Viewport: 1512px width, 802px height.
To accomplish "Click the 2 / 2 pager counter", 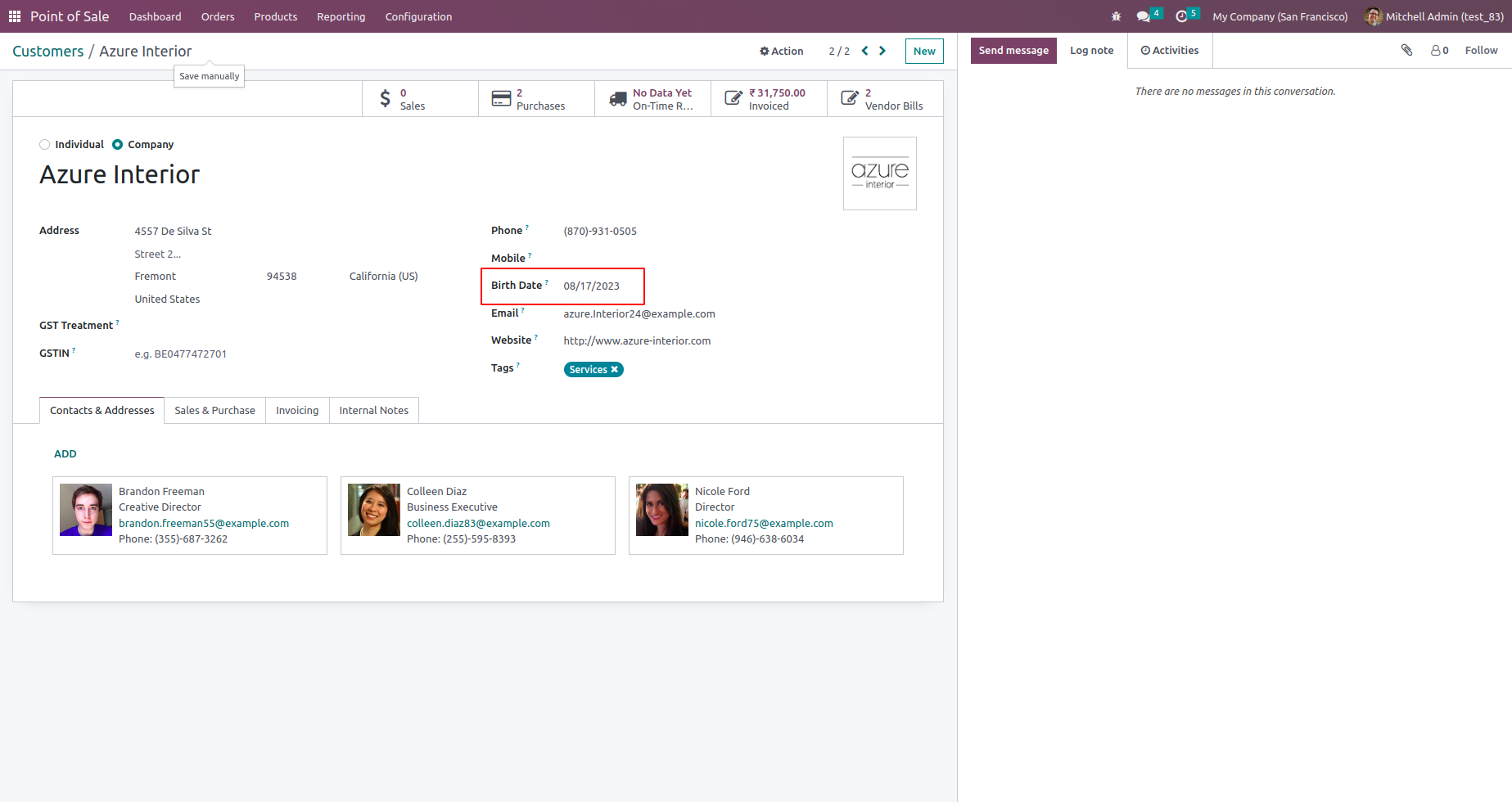I will [x=839, y=51].
